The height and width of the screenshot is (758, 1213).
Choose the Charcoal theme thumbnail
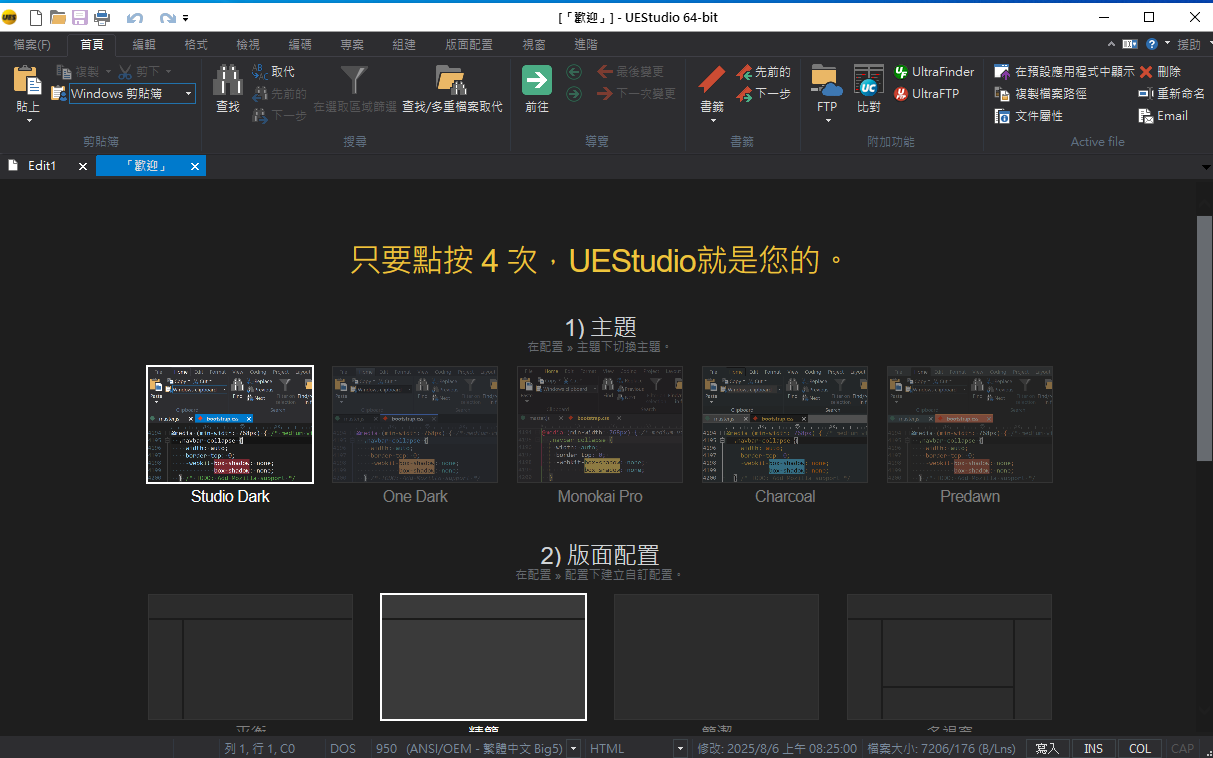785,424
